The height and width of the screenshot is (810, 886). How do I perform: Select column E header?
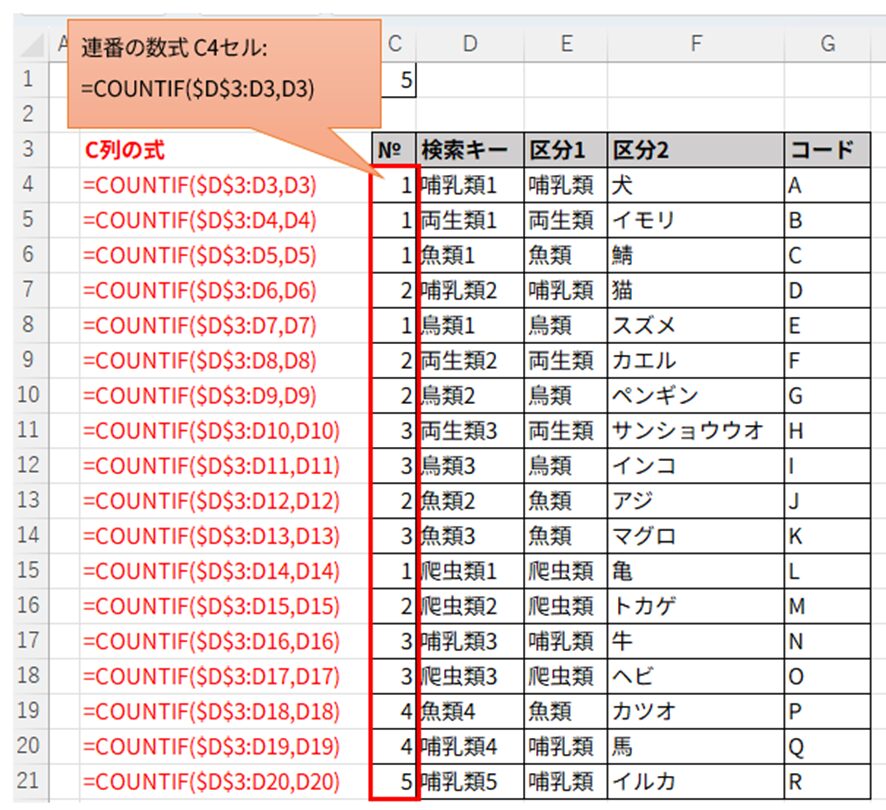click(566, 41)
